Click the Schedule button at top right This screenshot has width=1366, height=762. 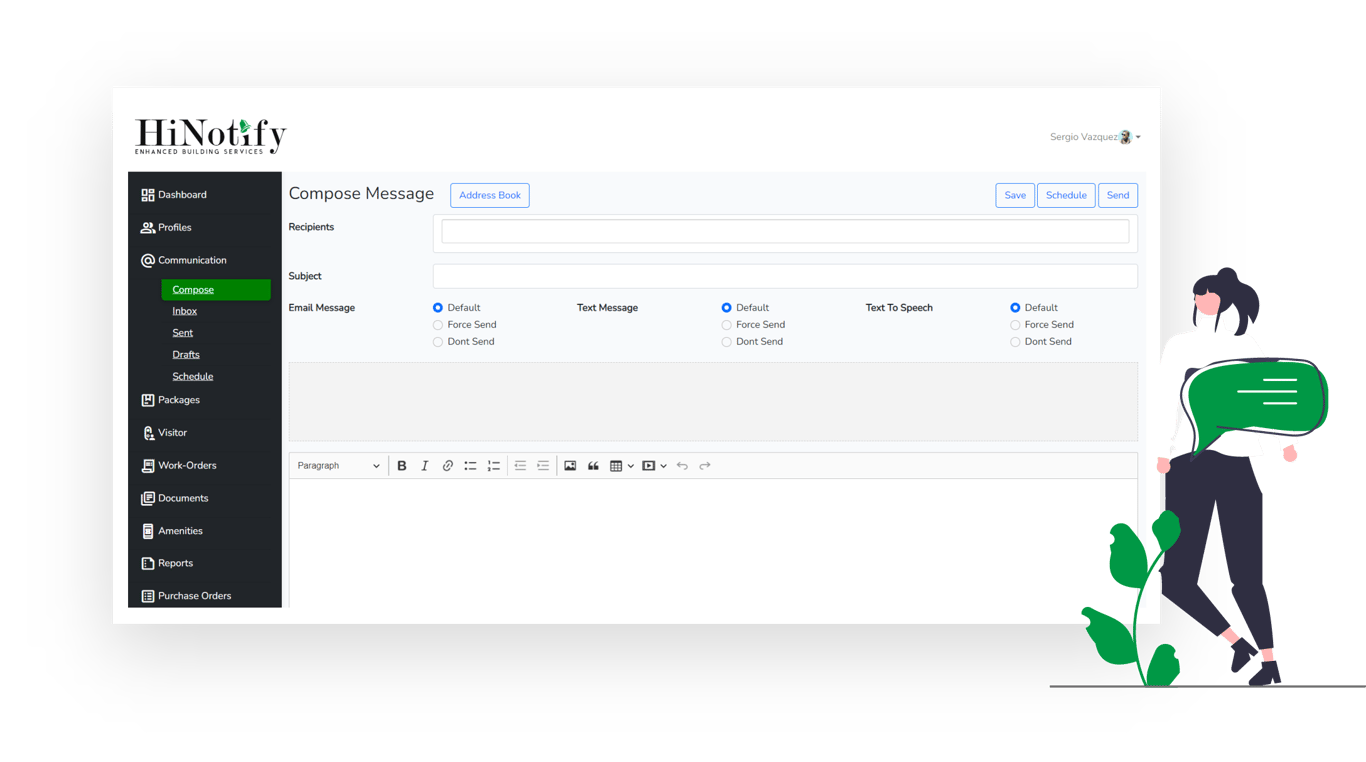pos(1066,195)
